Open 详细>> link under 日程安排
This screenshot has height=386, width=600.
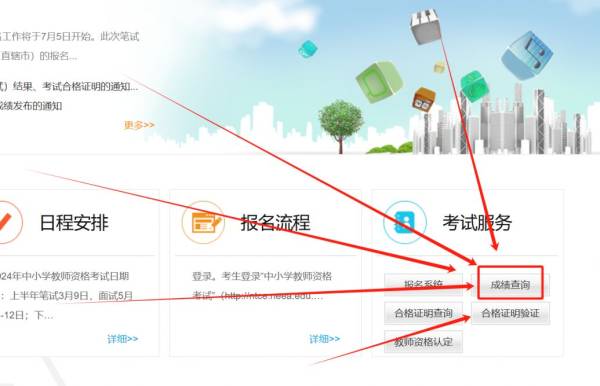[122, 339]
